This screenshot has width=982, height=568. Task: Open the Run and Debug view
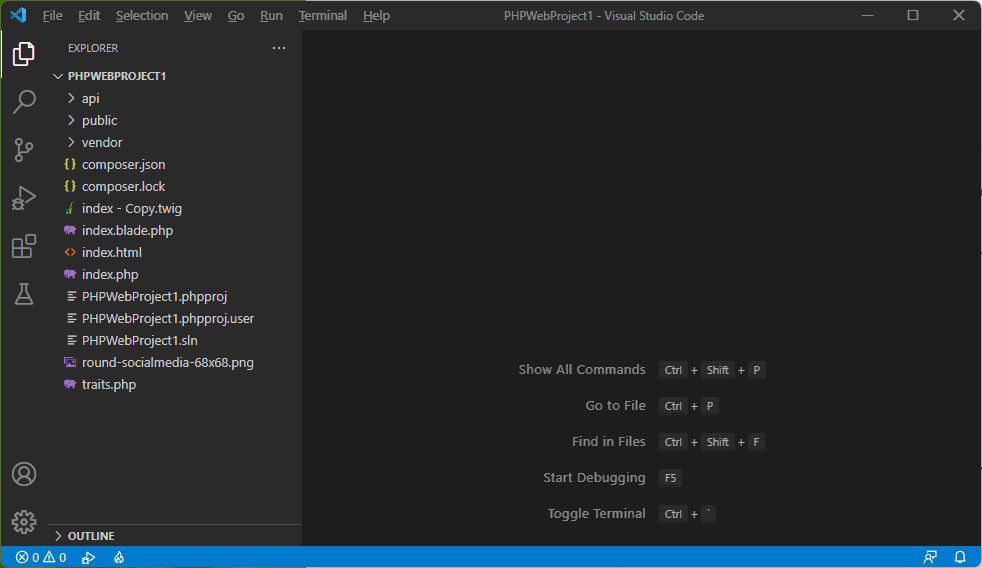coord(24,198)
